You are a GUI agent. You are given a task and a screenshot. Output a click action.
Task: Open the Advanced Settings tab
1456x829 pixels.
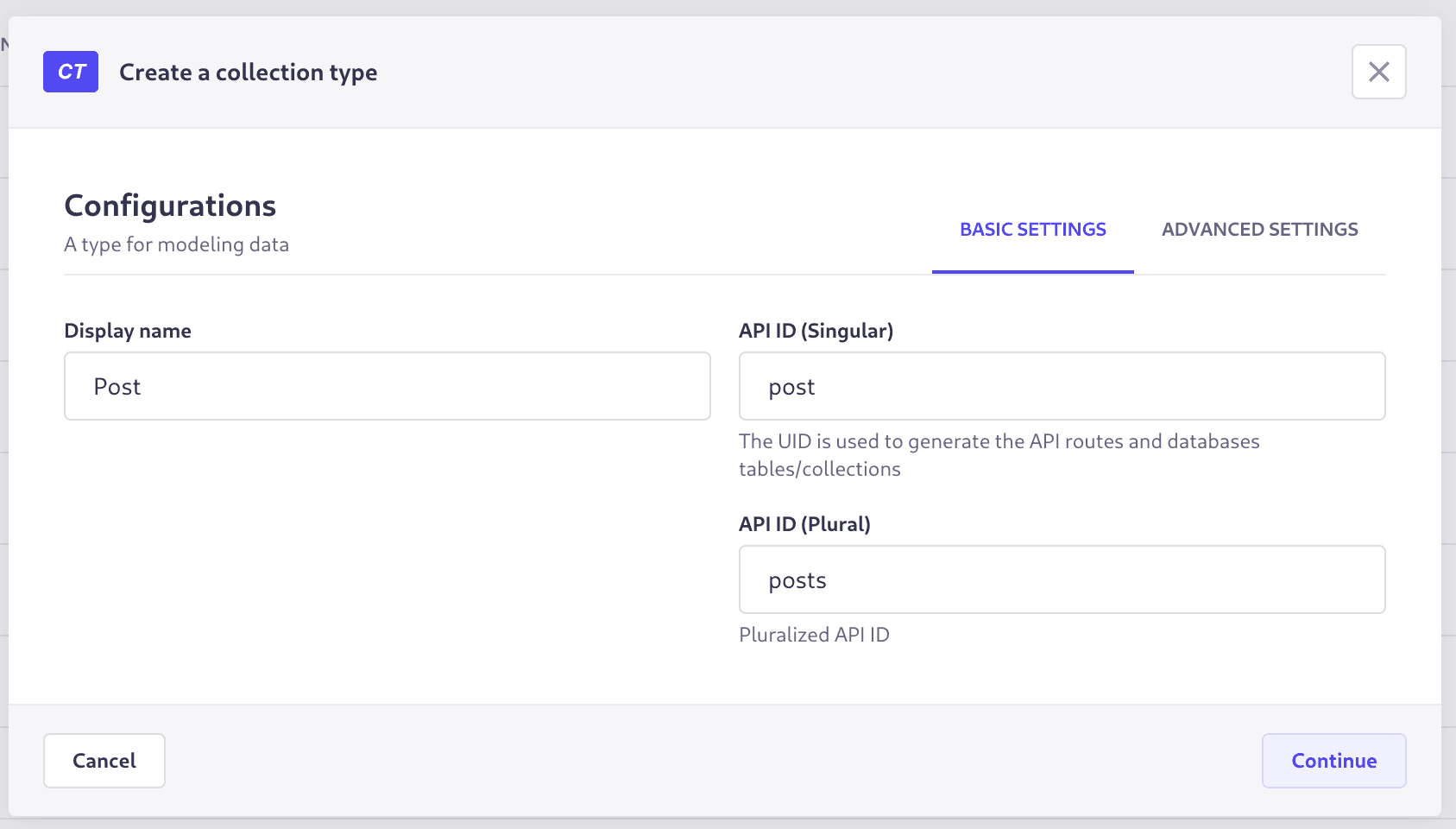pyautogui.click(x=1259, y=230)
